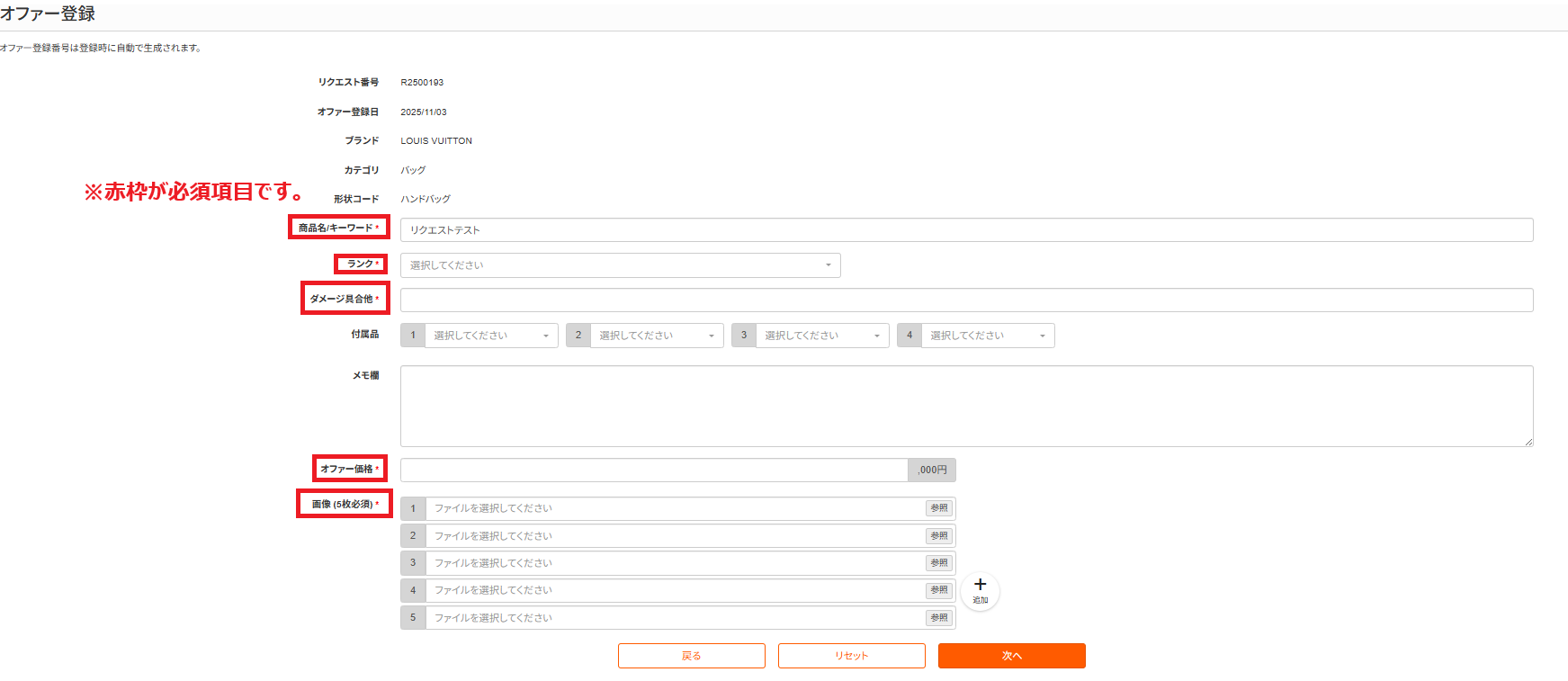
Task: Focus the 商品名/キーワード text field
Action: click(x=966, y=230)
